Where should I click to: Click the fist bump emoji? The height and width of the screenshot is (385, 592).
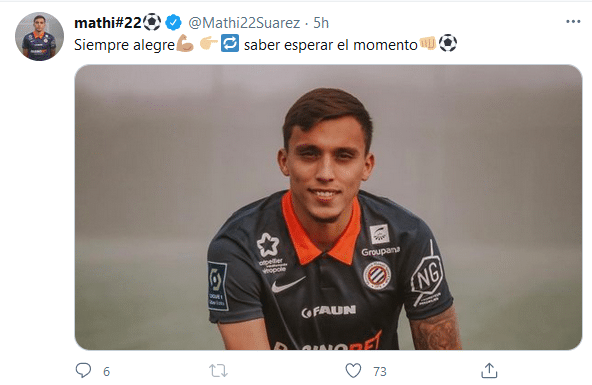pos(428,43)
